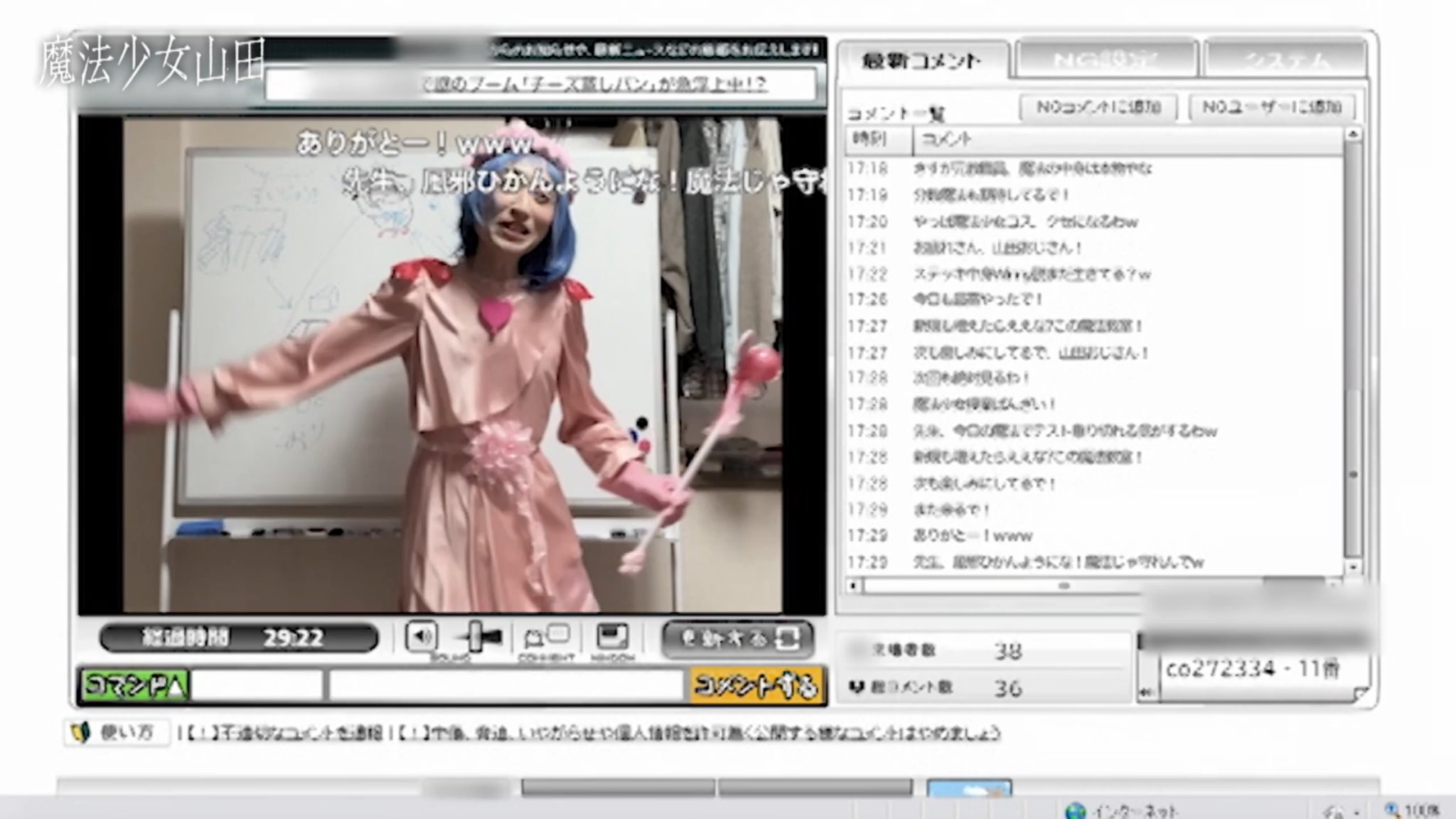Select the 17:29 ありがとー！www comment row

click(974, 536)
